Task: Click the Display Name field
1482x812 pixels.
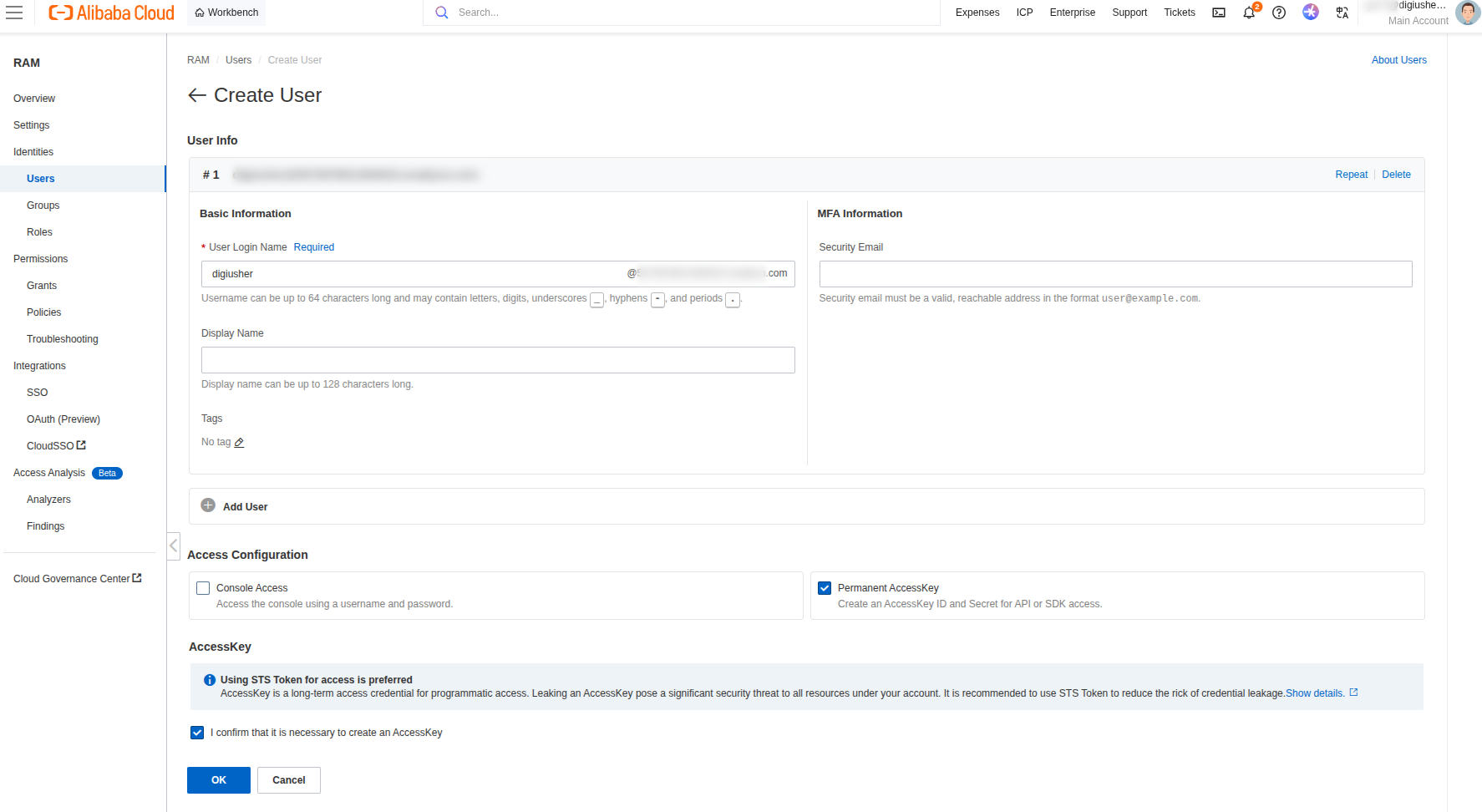Action: (498, 360)
